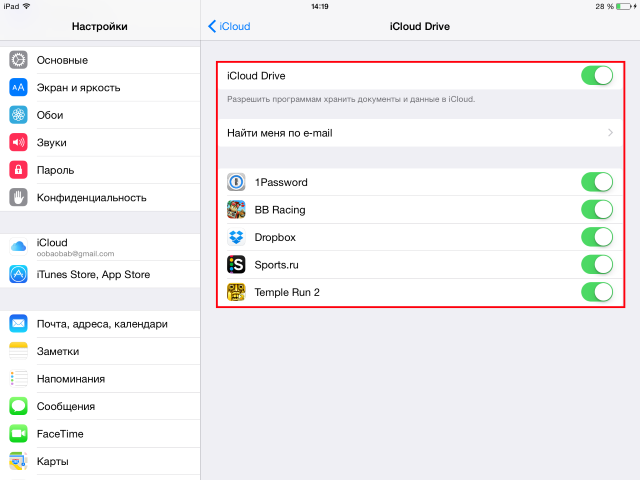Image resolution: width=640 pixels, height=480 pixels.
Task: Tap the battery icon in status bar
Action: 624,7
